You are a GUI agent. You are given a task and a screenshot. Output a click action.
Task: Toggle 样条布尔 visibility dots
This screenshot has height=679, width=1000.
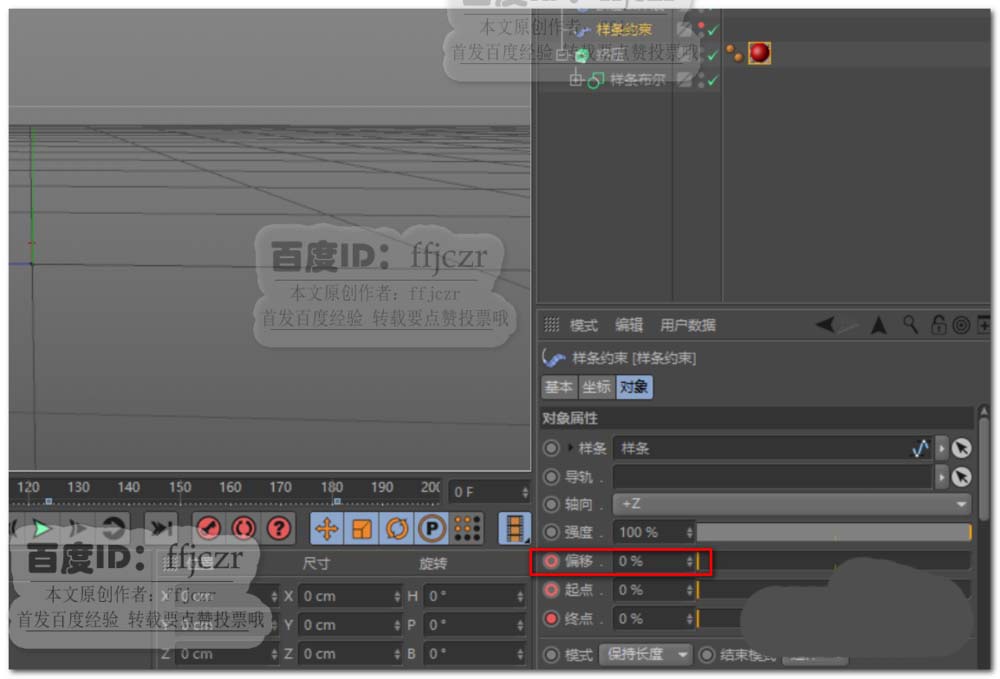click(701, 80)
